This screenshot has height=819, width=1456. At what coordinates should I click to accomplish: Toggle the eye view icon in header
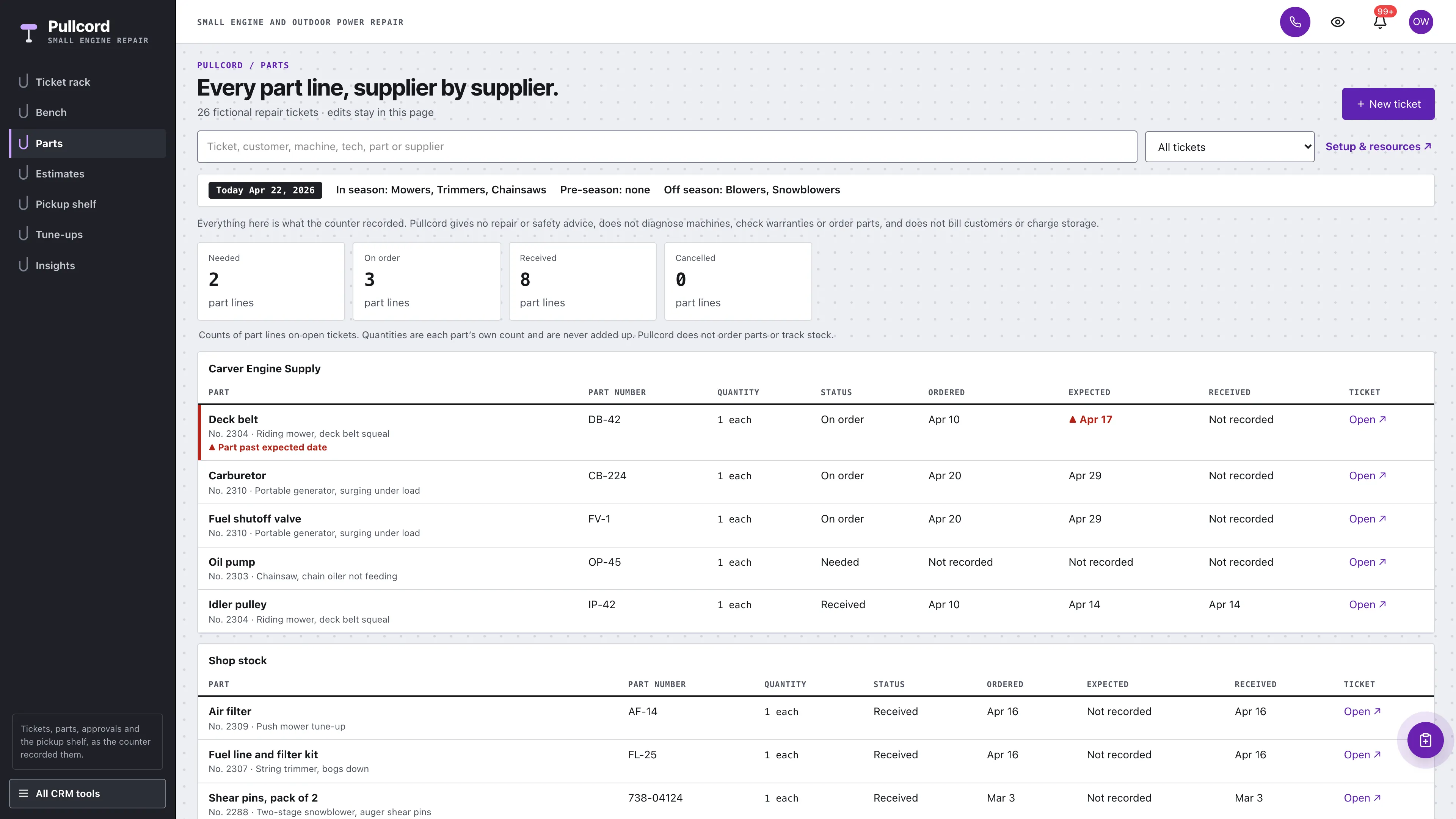(x=1337, y=22)
